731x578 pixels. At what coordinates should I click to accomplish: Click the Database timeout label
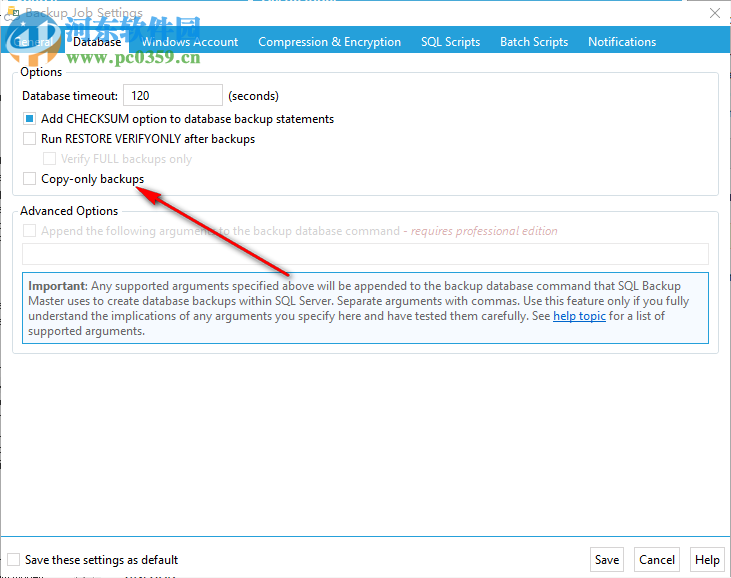click(x=70, y=96)
